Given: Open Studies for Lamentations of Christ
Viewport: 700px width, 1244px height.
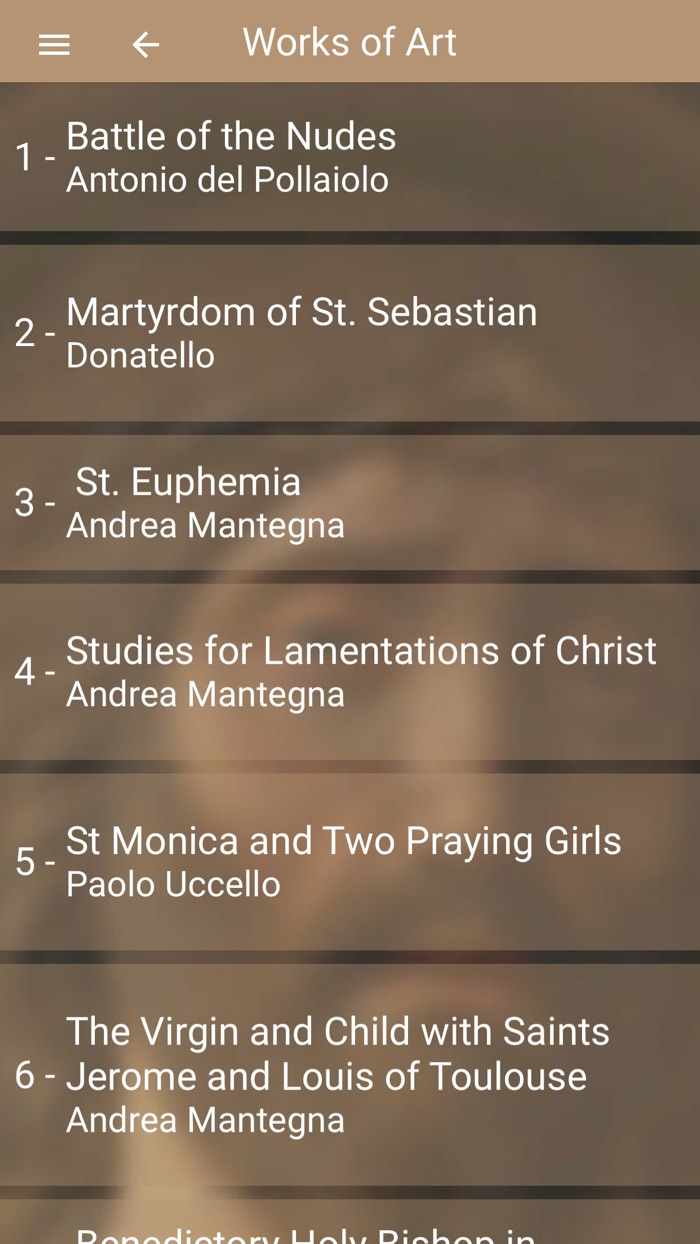Looking at the screenshot, I should [350, 671].
